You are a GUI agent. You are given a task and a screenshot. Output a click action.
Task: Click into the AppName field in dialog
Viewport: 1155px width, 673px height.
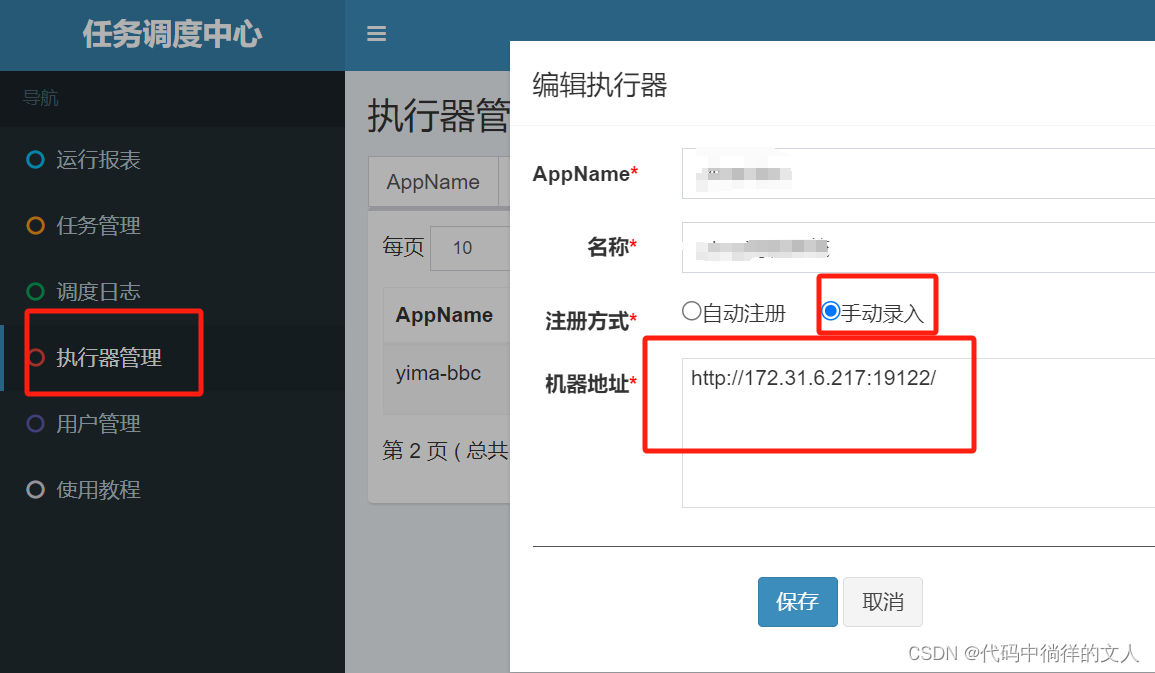coord(918,174)
